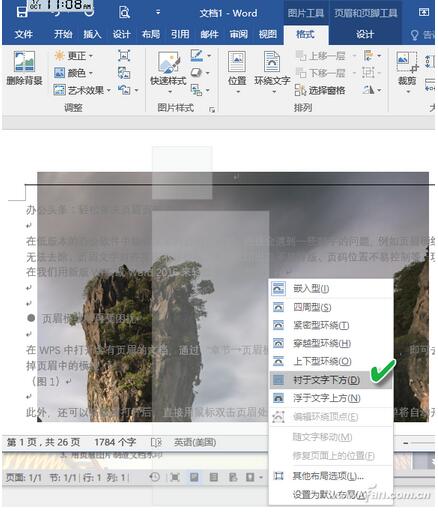Open the Mailings (邮件) tab
438x515 pixels.
coord(209,34)
